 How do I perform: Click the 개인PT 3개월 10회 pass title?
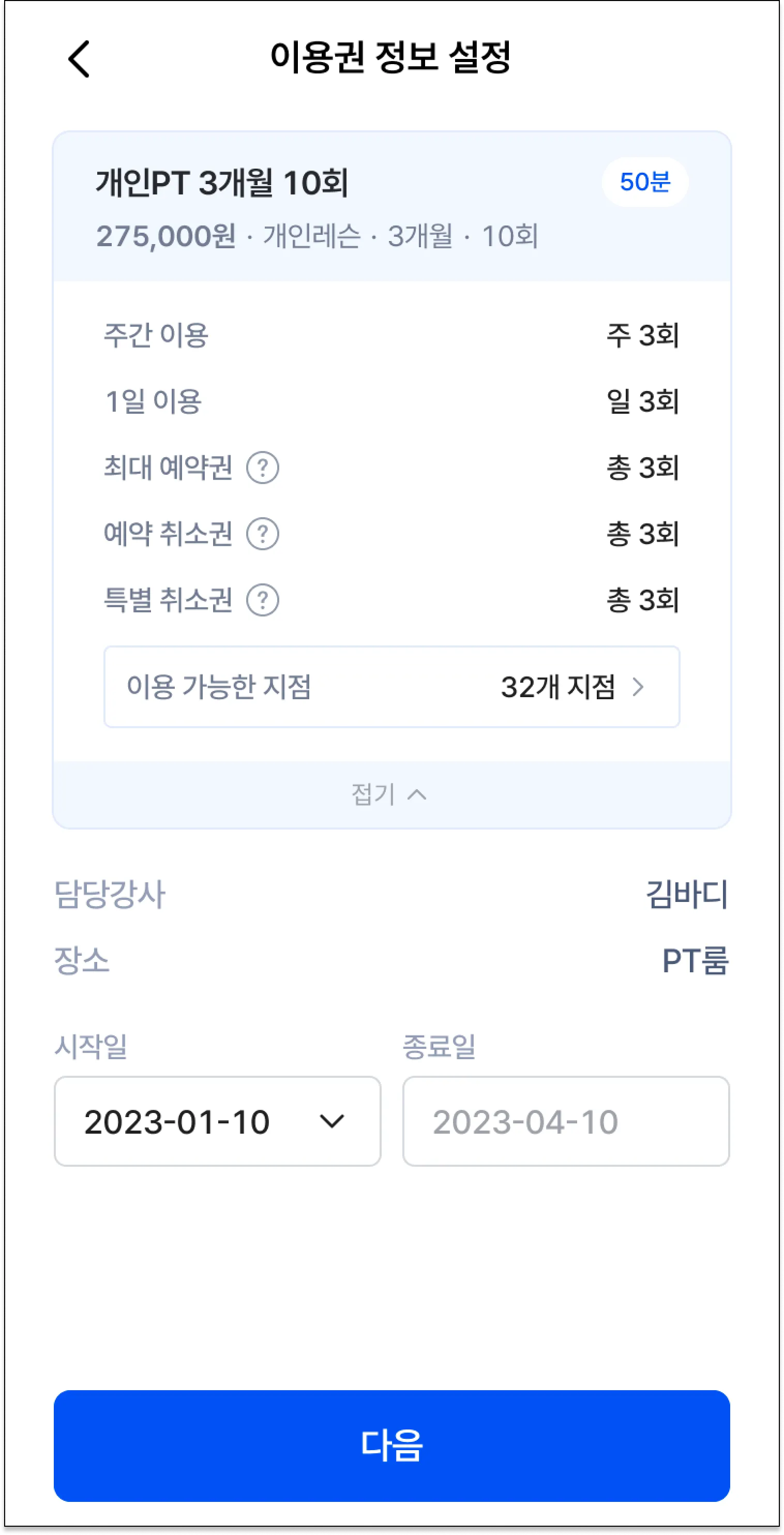[222, 183]
